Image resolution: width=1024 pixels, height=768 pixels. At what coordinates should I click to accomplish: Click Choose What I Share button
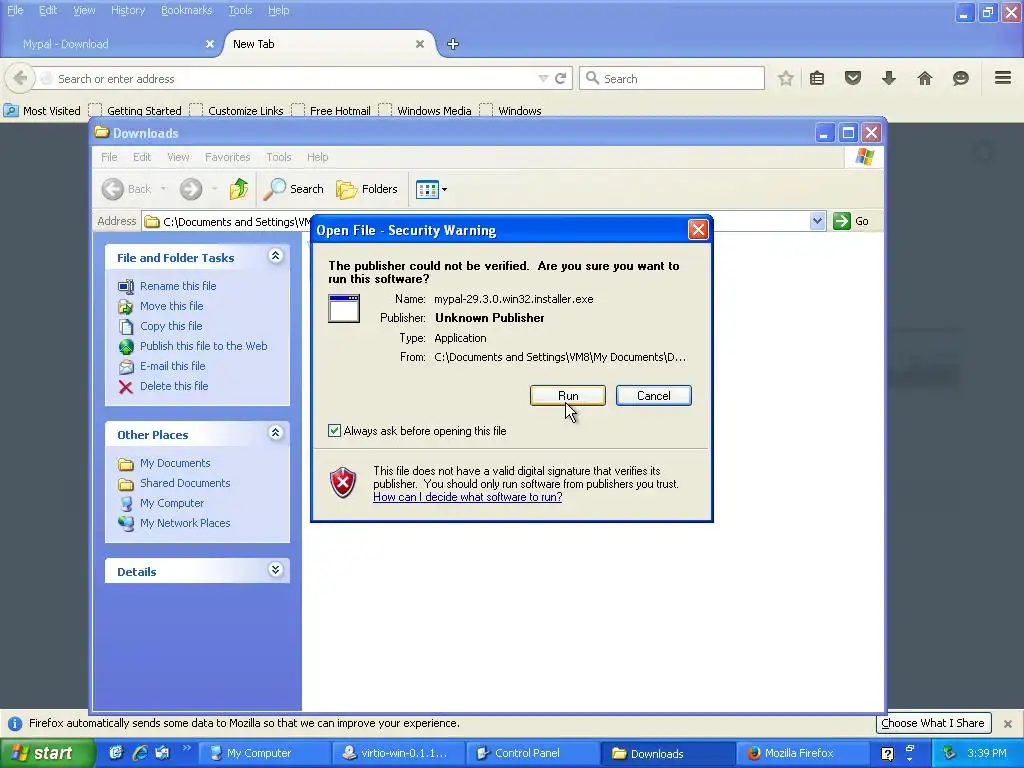click(x=933, y=723)
